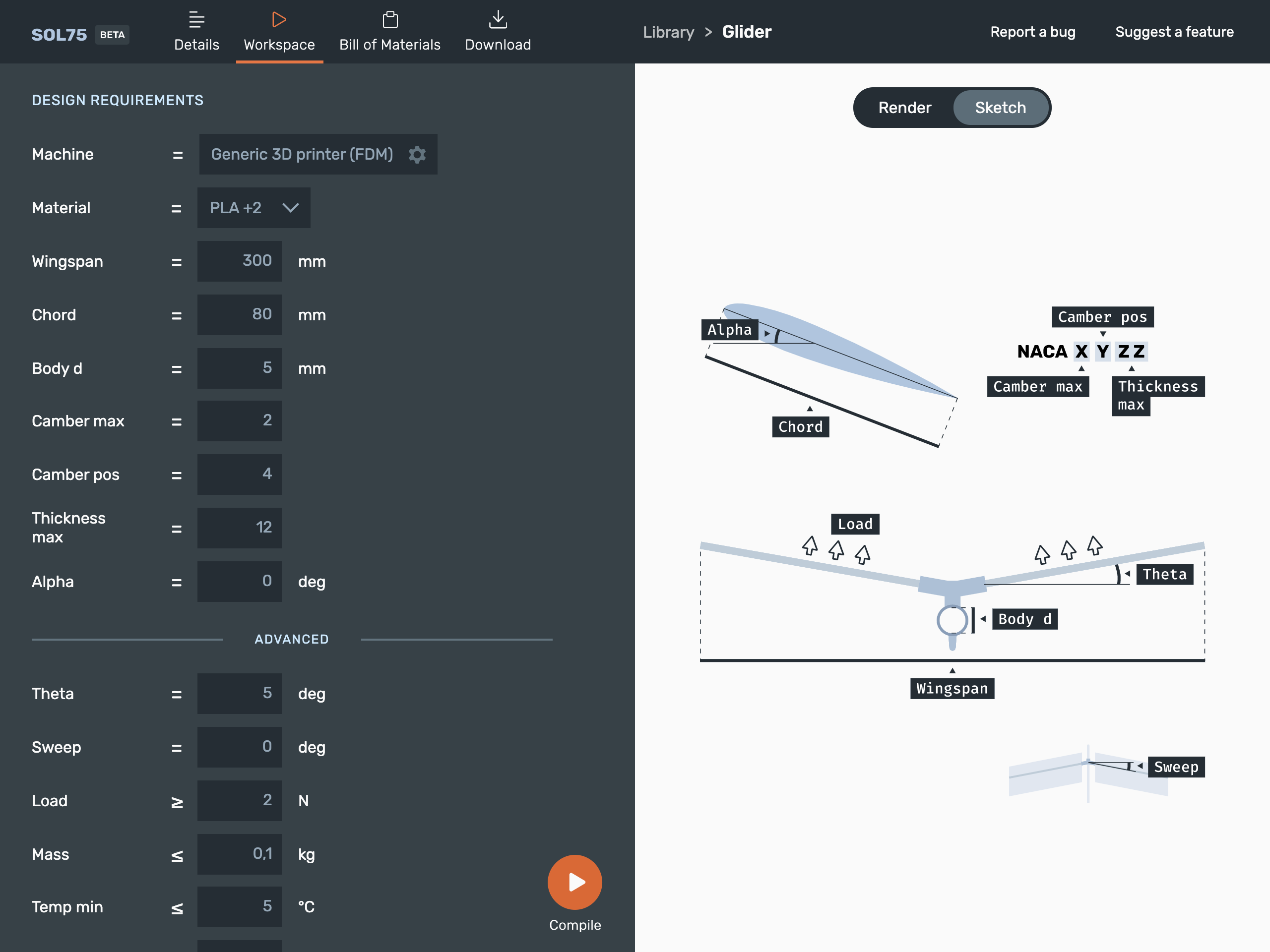Click the Details list icon
Screen dimensions: 1270x952
coord(196,19)
